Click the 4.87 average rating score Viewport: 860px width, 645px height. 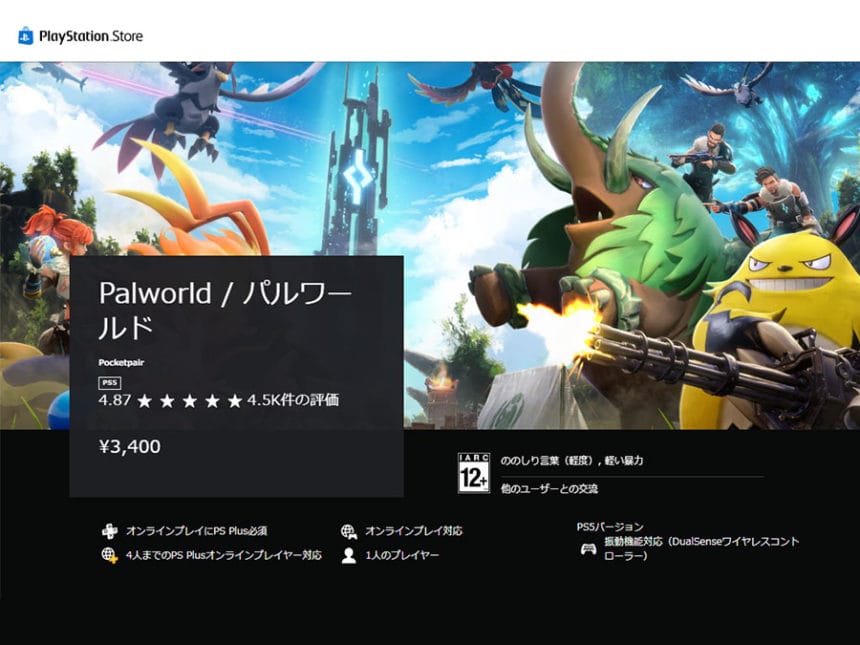(x=117, y=399)
